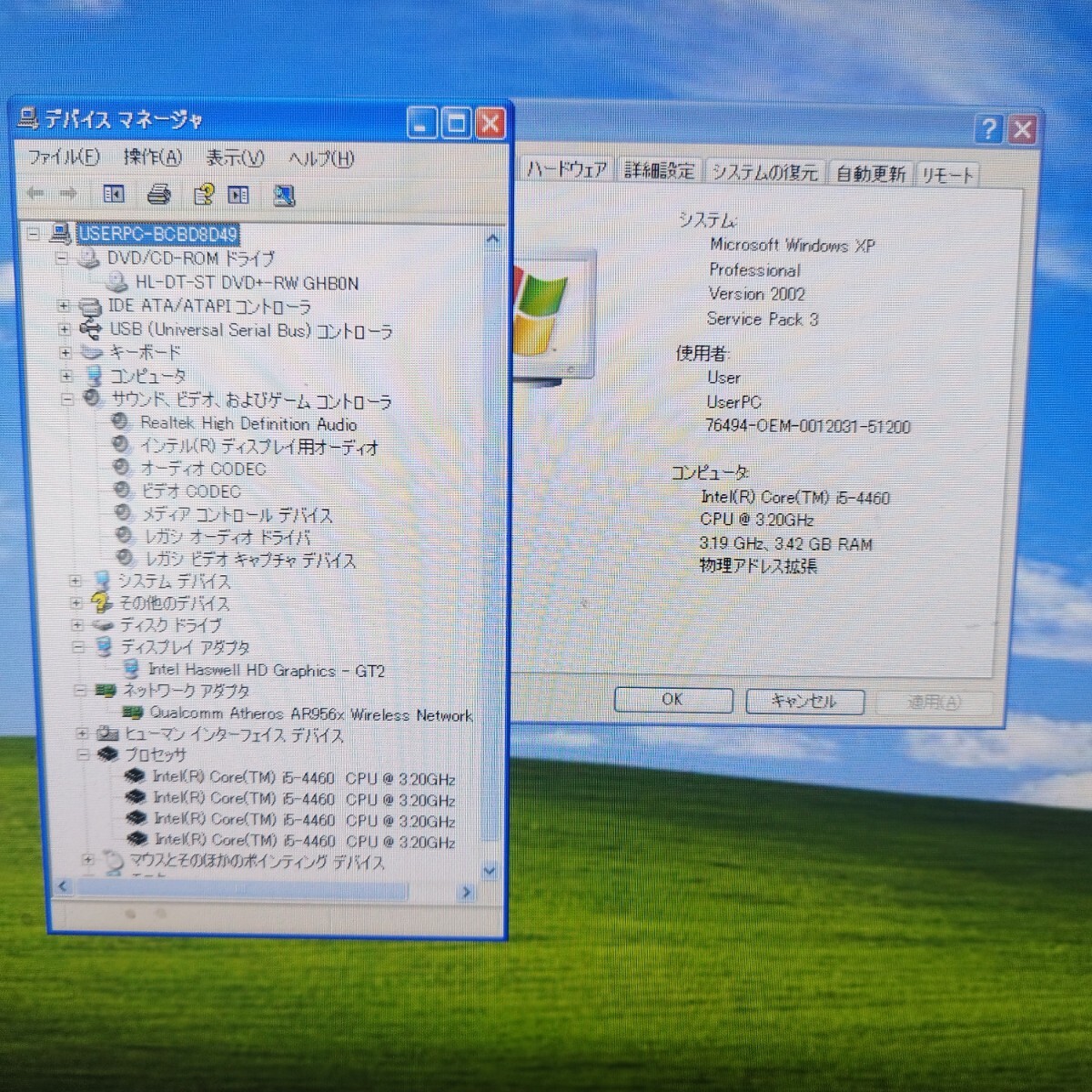Click the キャンセル button
Screen dimensions: 1092x1092
pos(803,701)
